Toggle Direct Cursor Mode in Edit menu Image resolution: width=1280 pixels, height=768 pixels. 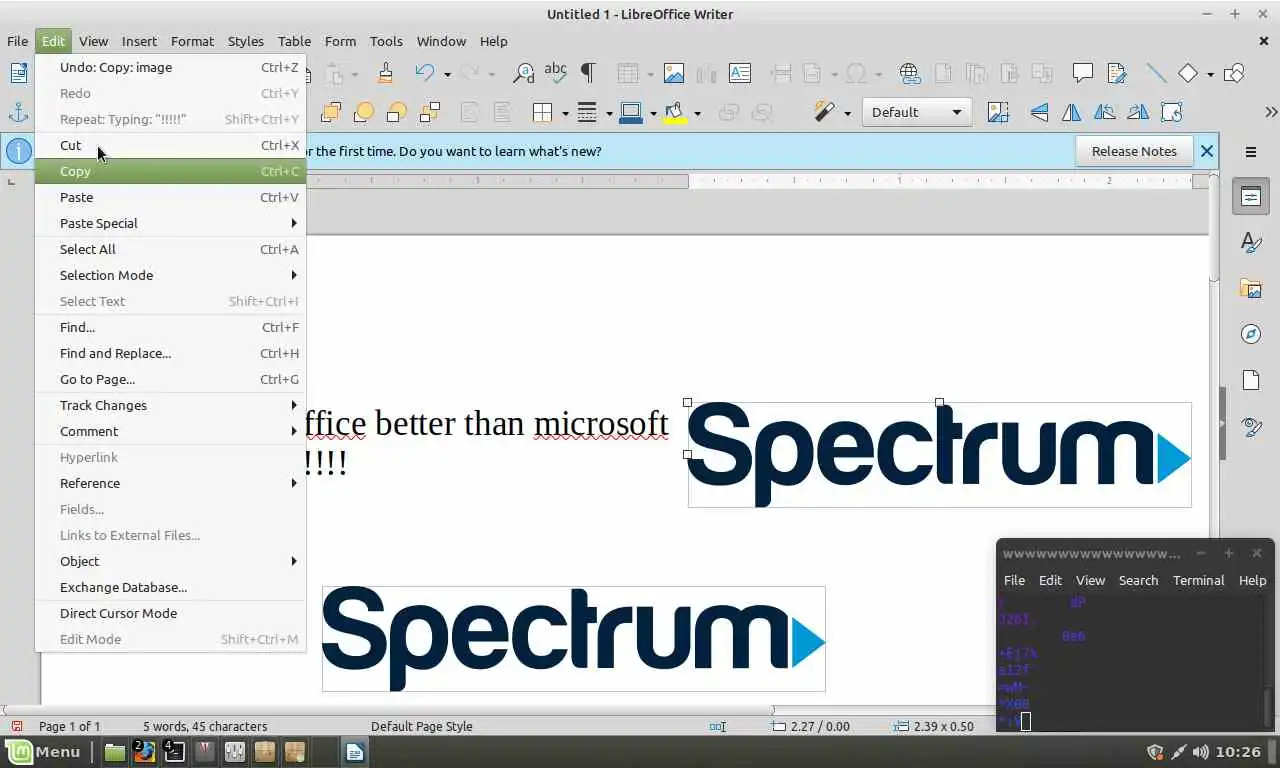[170, 613]
